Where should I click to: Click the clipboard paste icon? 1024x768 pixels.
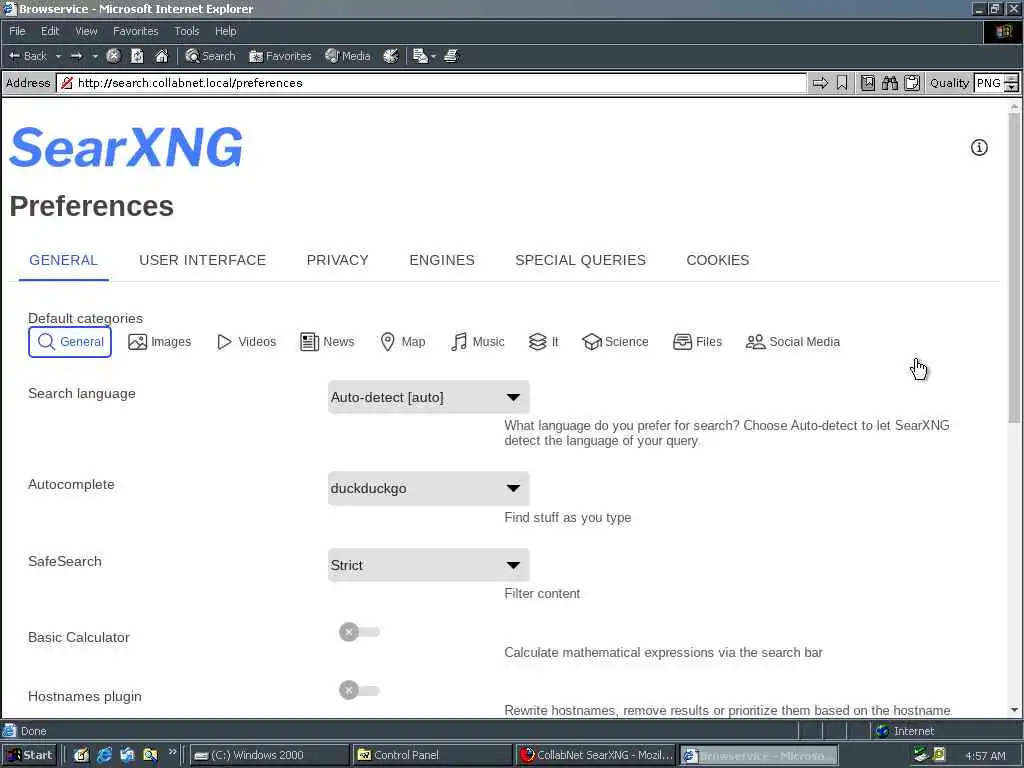(912, 83)
